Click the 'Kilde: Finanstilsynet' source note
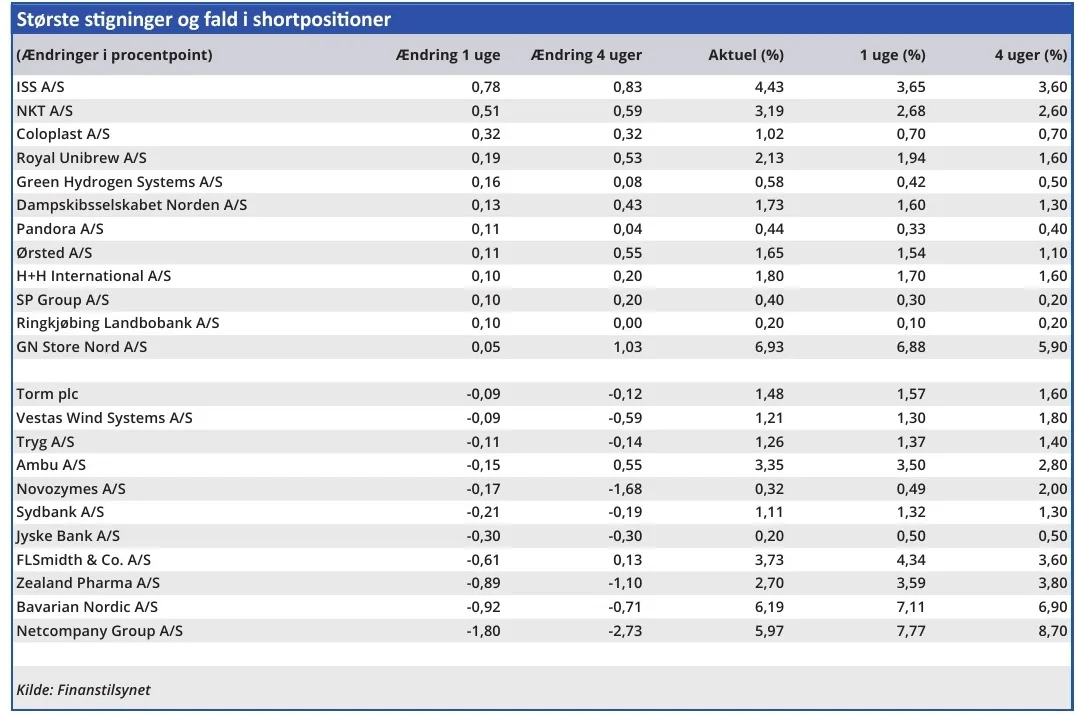 (84, 690)
